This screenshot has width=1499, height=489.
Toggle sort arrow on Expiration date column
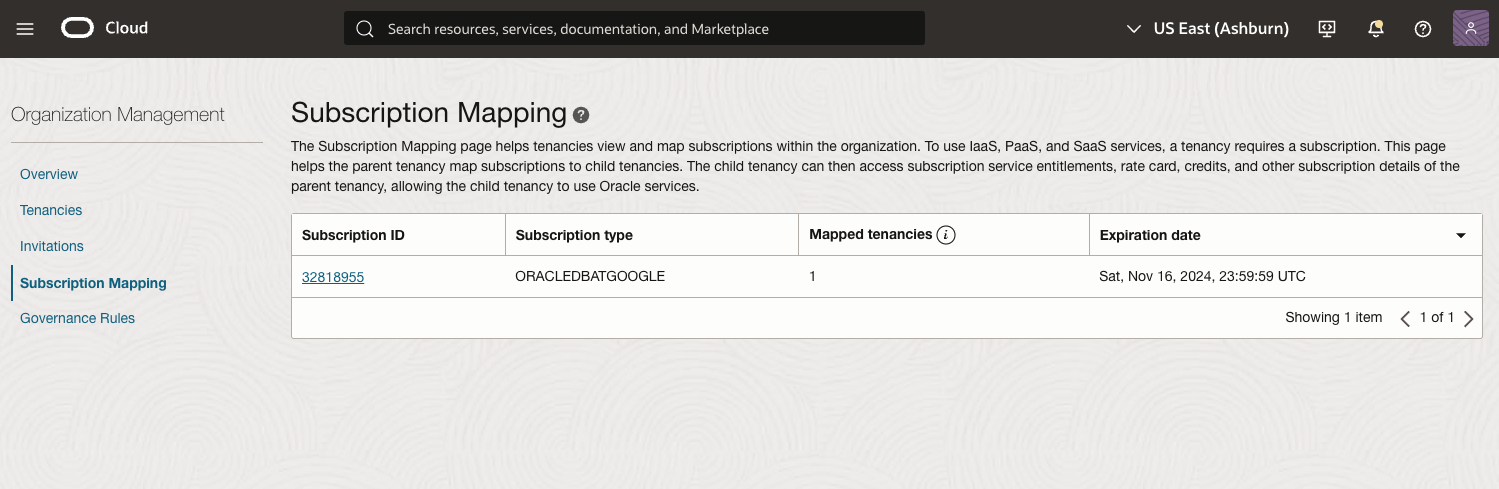1460,236
